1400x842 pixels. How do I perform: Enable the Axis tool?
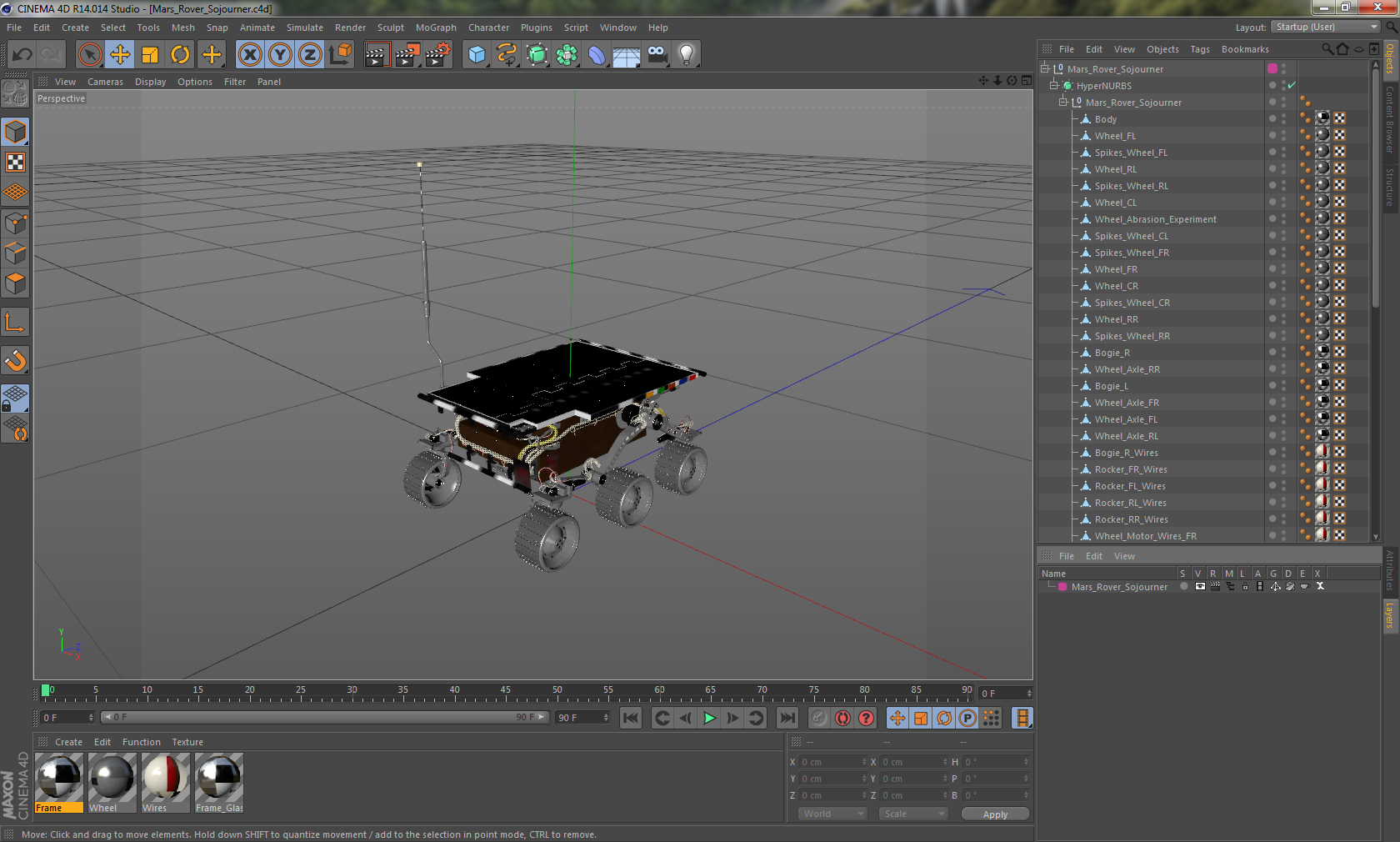15,323
